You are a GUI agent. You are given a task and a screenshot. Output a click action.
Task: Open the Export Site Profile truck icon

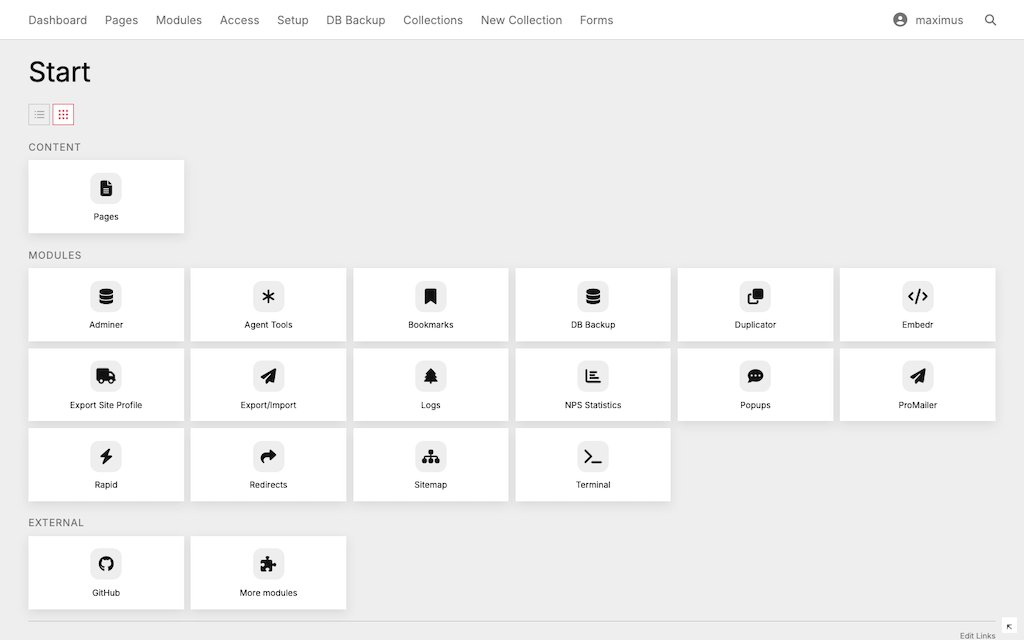click(106, 377)
